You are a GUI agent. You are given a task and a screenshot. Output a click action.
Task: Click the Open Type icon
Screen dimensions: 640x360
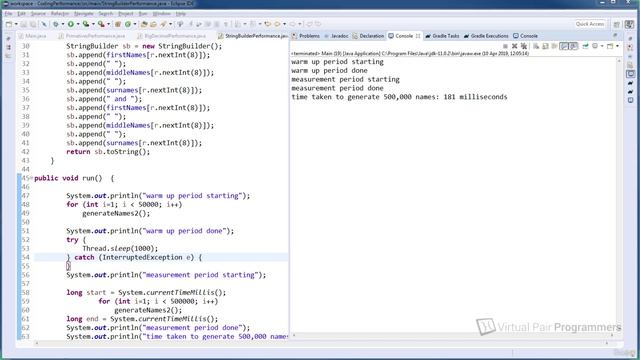(144, 24)
